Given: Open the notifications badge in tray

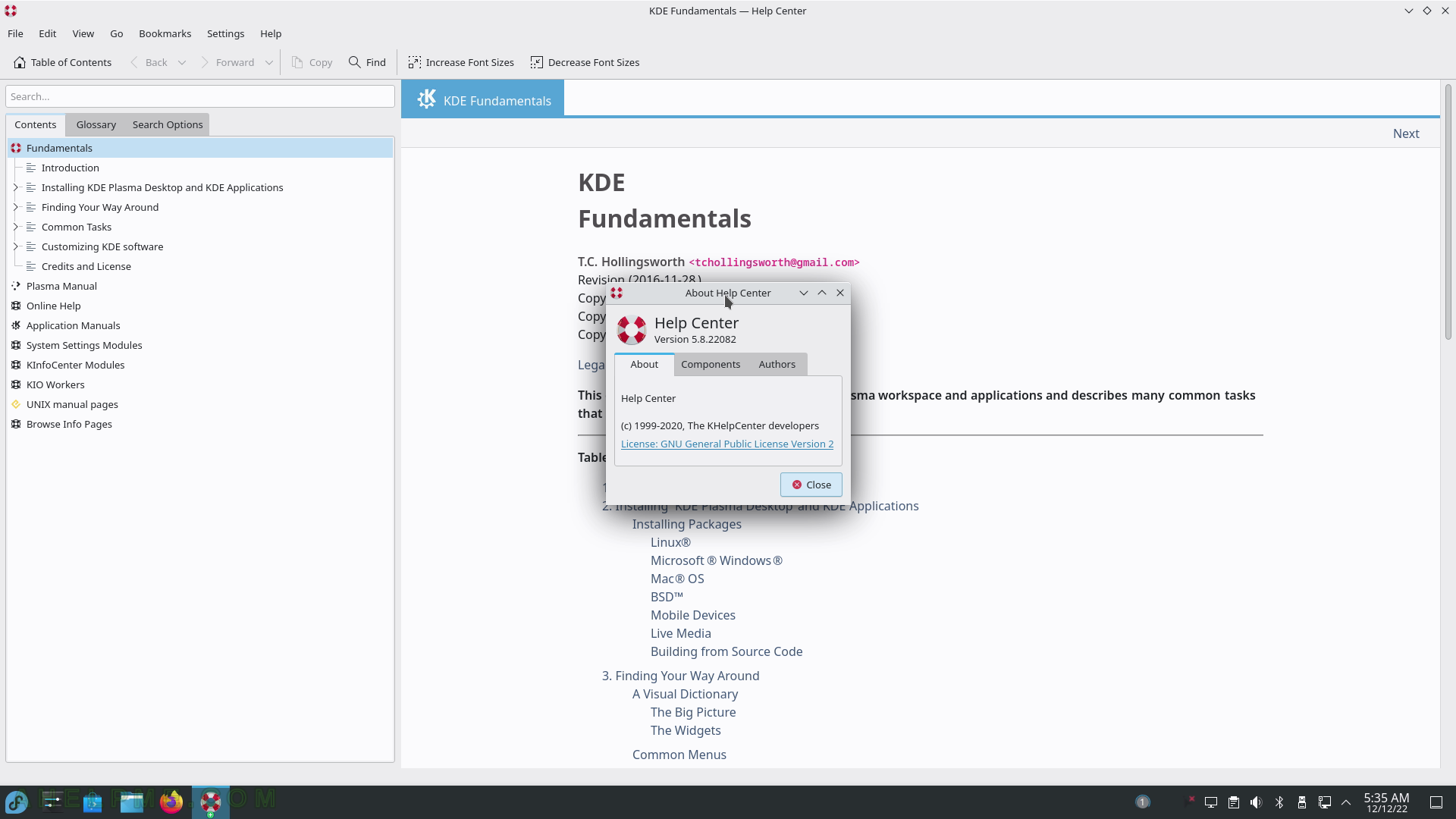Looking at the screenshot, I should point(1142,802).
